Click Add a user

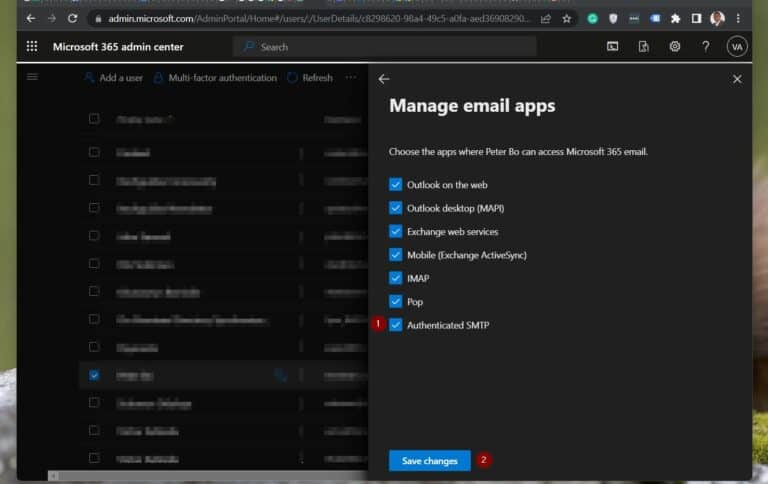tap(114, 78)
